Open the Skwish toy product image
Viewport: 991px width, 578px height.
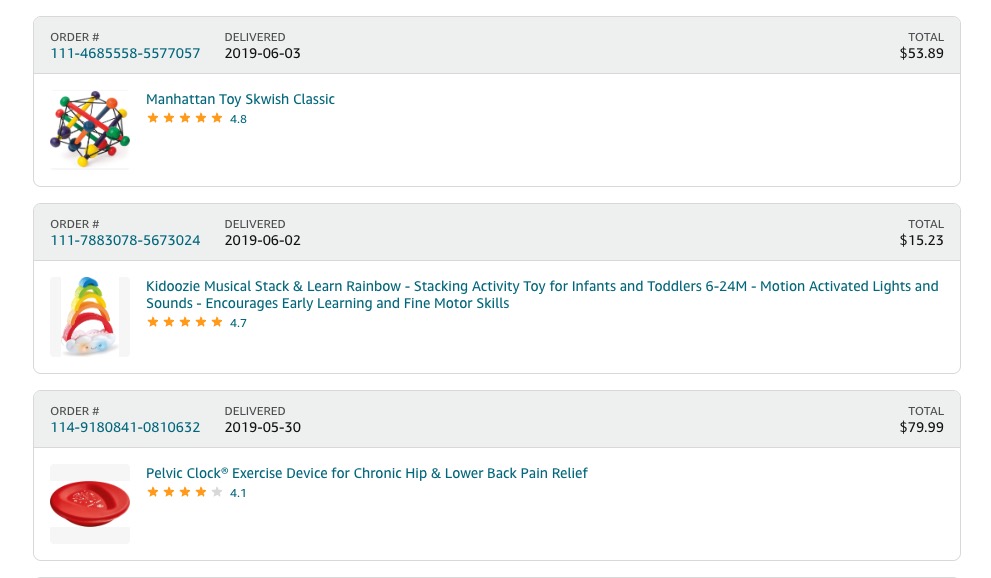coord(90,130)
